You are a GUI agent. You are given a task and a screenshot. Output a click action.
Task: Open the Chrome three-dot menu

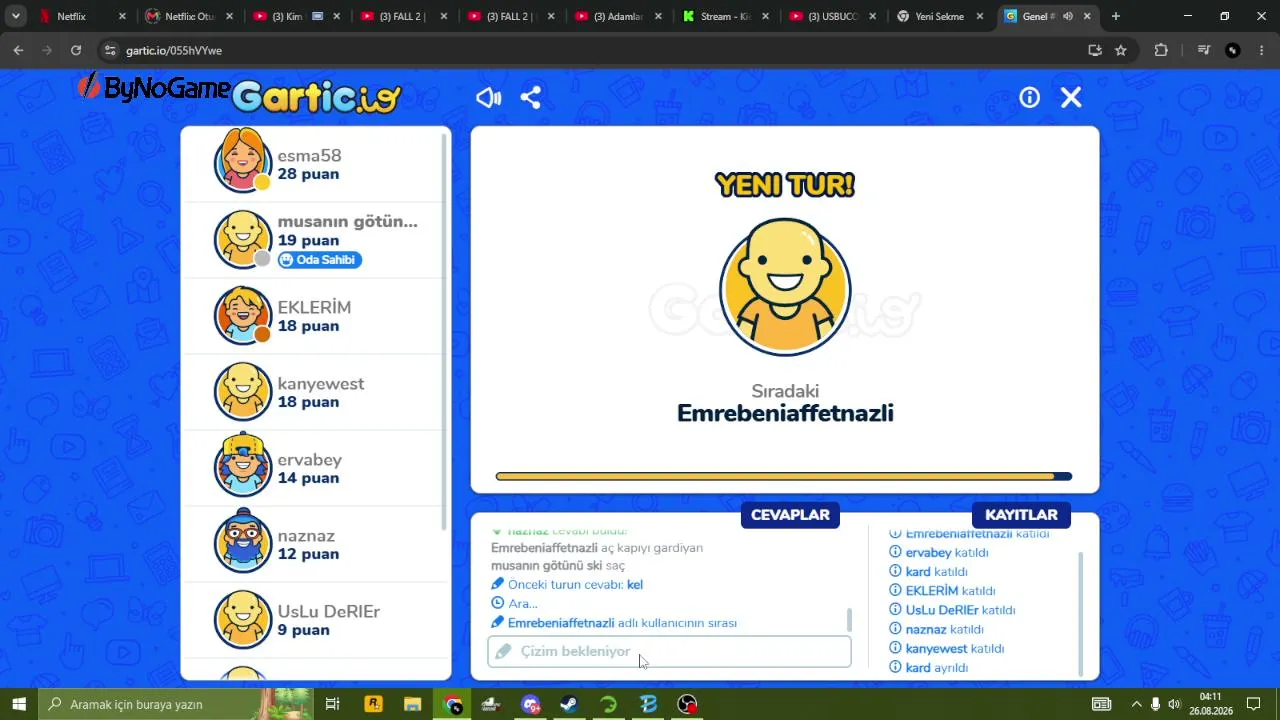tap(1262, 50)
